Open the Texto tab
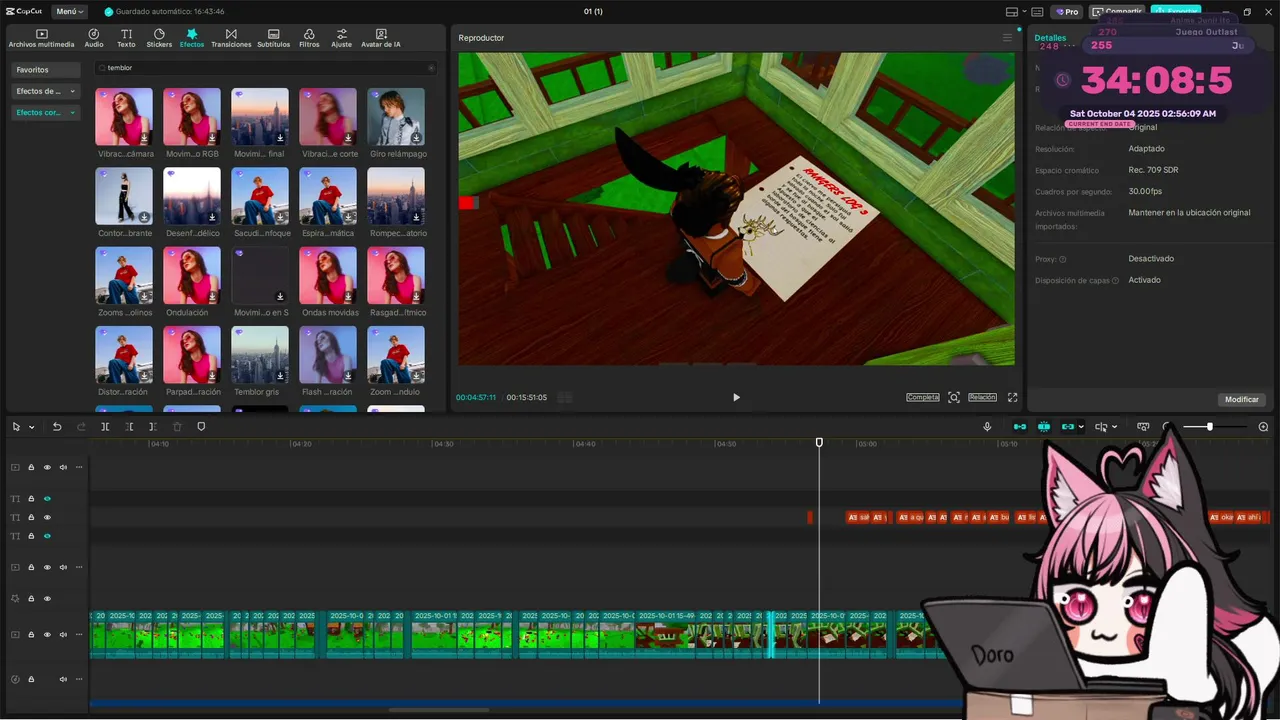Viewport: 1280px width, 720px height. pos(126,38)
